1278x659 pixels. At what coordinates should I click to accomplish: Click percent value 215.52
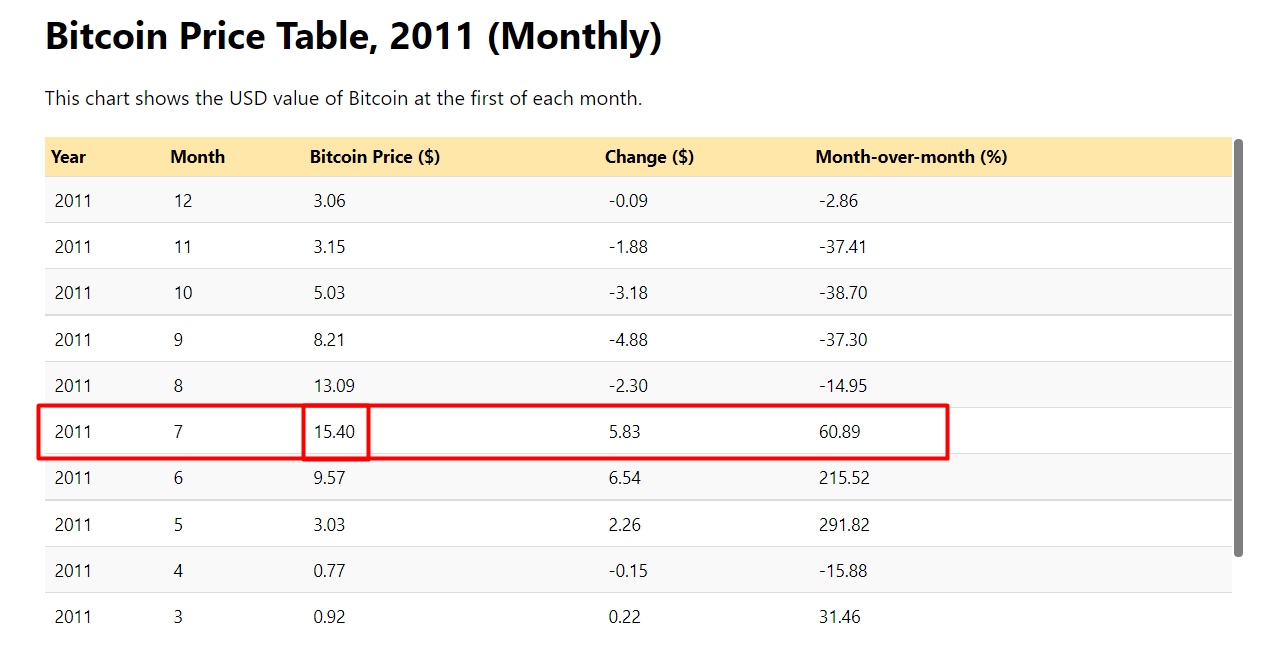(x=844, y=478)
